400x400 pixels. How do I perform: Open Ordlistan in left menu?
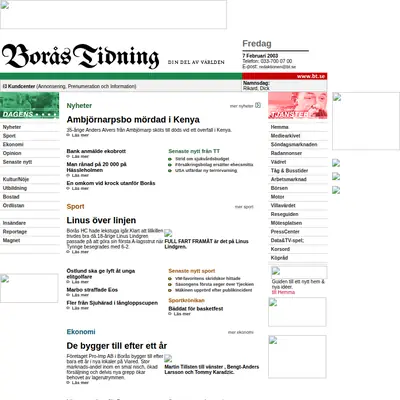[x=13, y=205]
